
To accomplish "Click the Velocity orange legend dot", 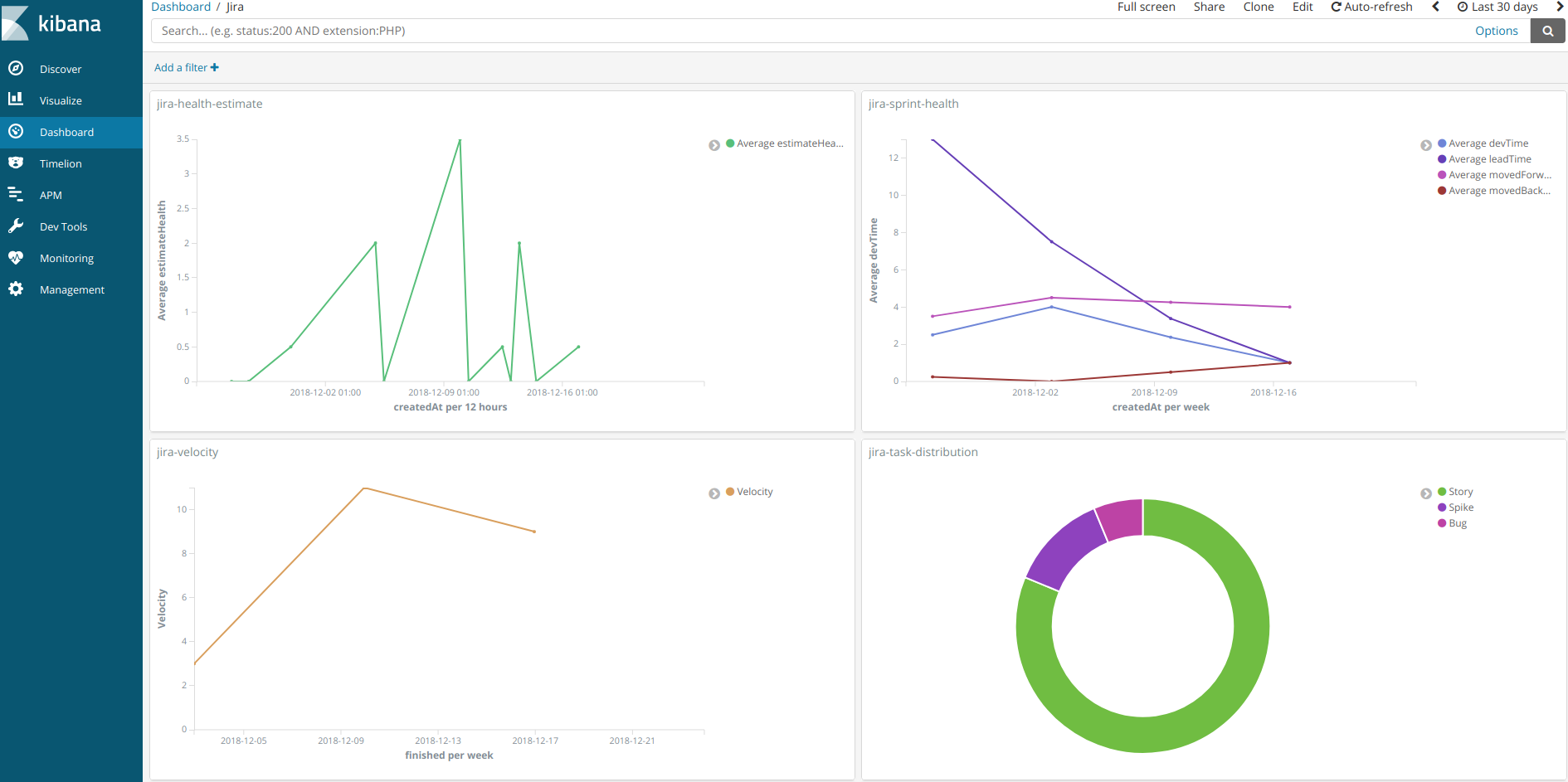I will point(730,491).
